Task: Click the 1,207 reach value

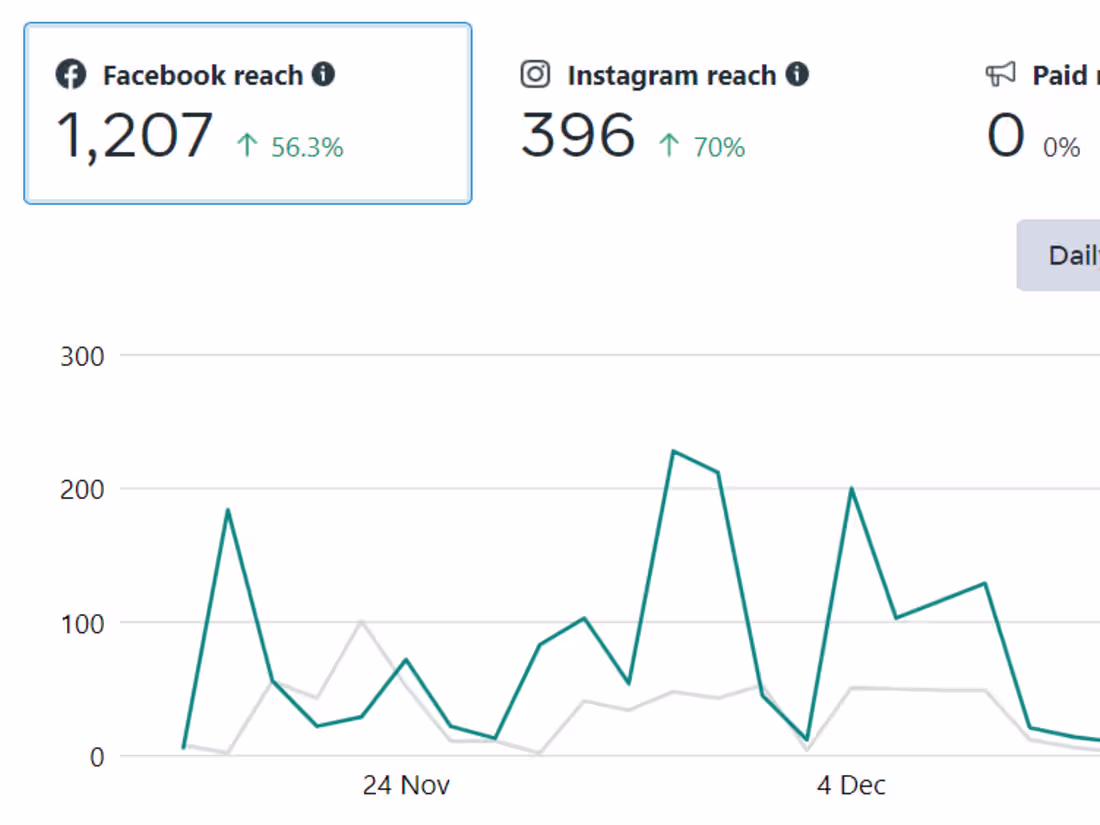Action: point(135,135)
